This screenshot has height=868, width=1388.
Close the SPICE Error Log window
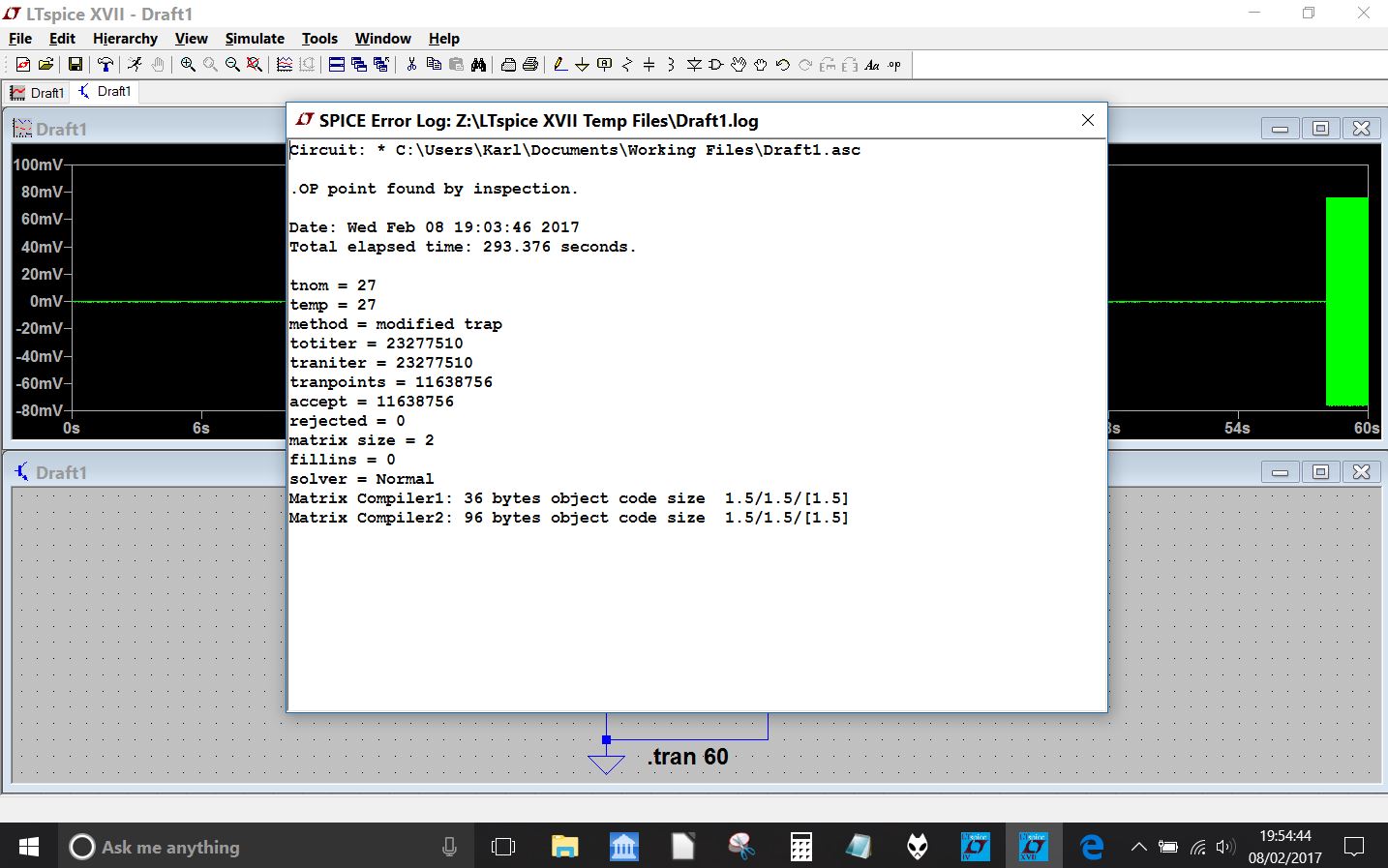tap(1088, 120)
